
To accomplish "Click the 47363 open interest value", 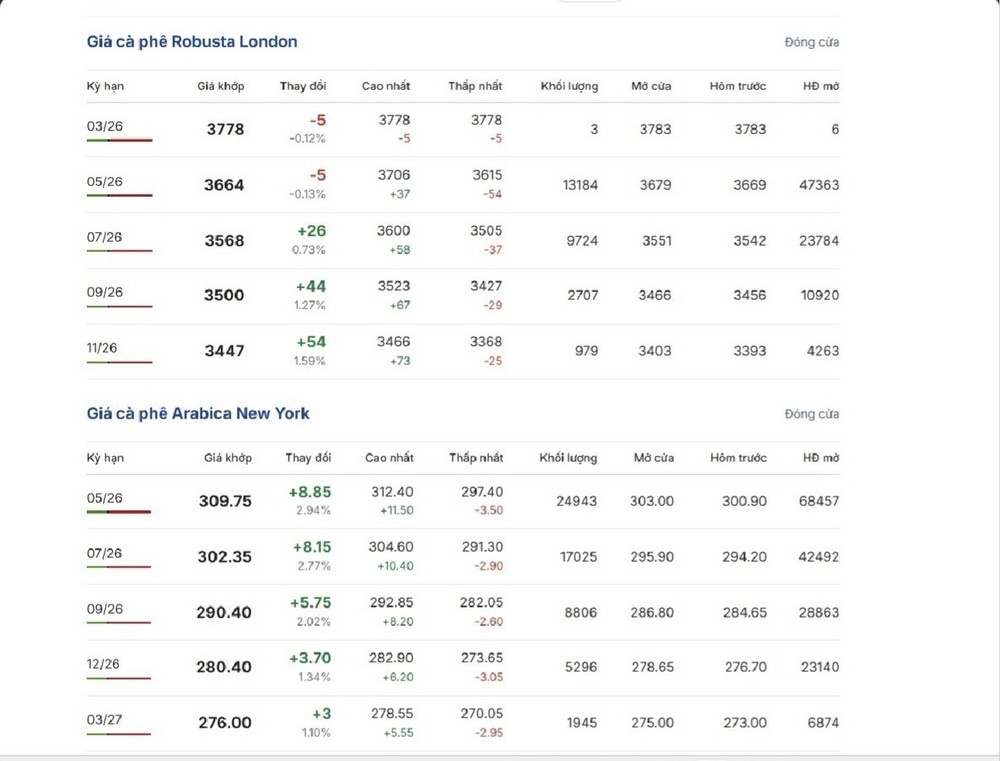I will (x=819, y=185).
